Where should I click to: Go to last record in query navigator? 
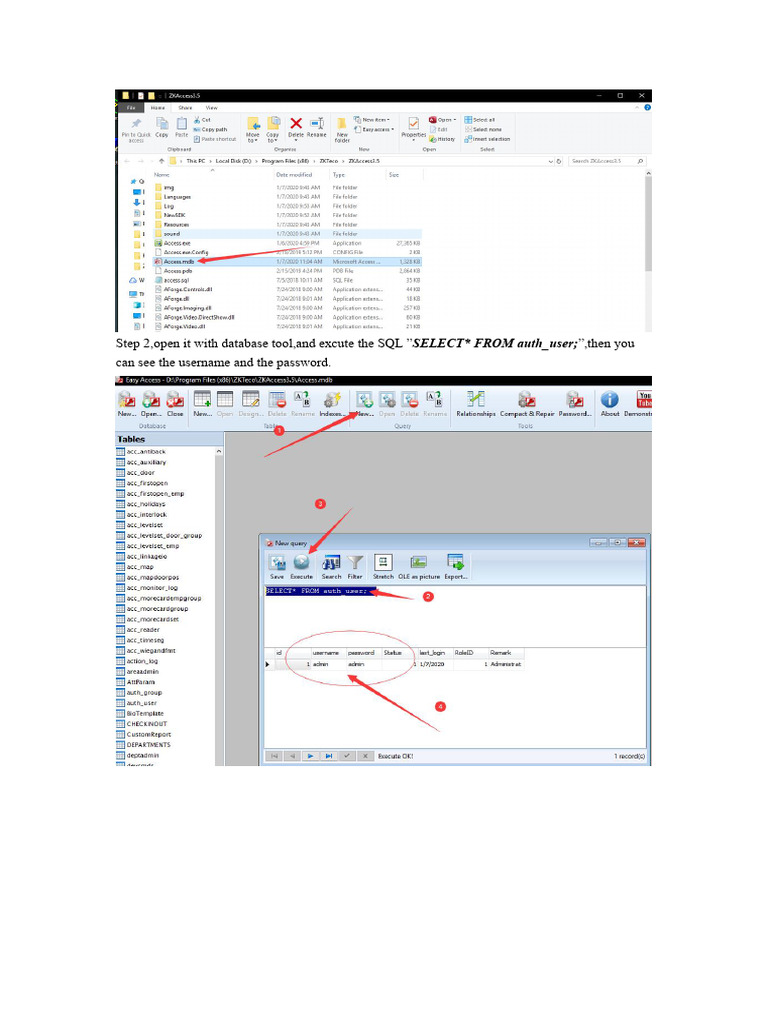coord(328,756)
